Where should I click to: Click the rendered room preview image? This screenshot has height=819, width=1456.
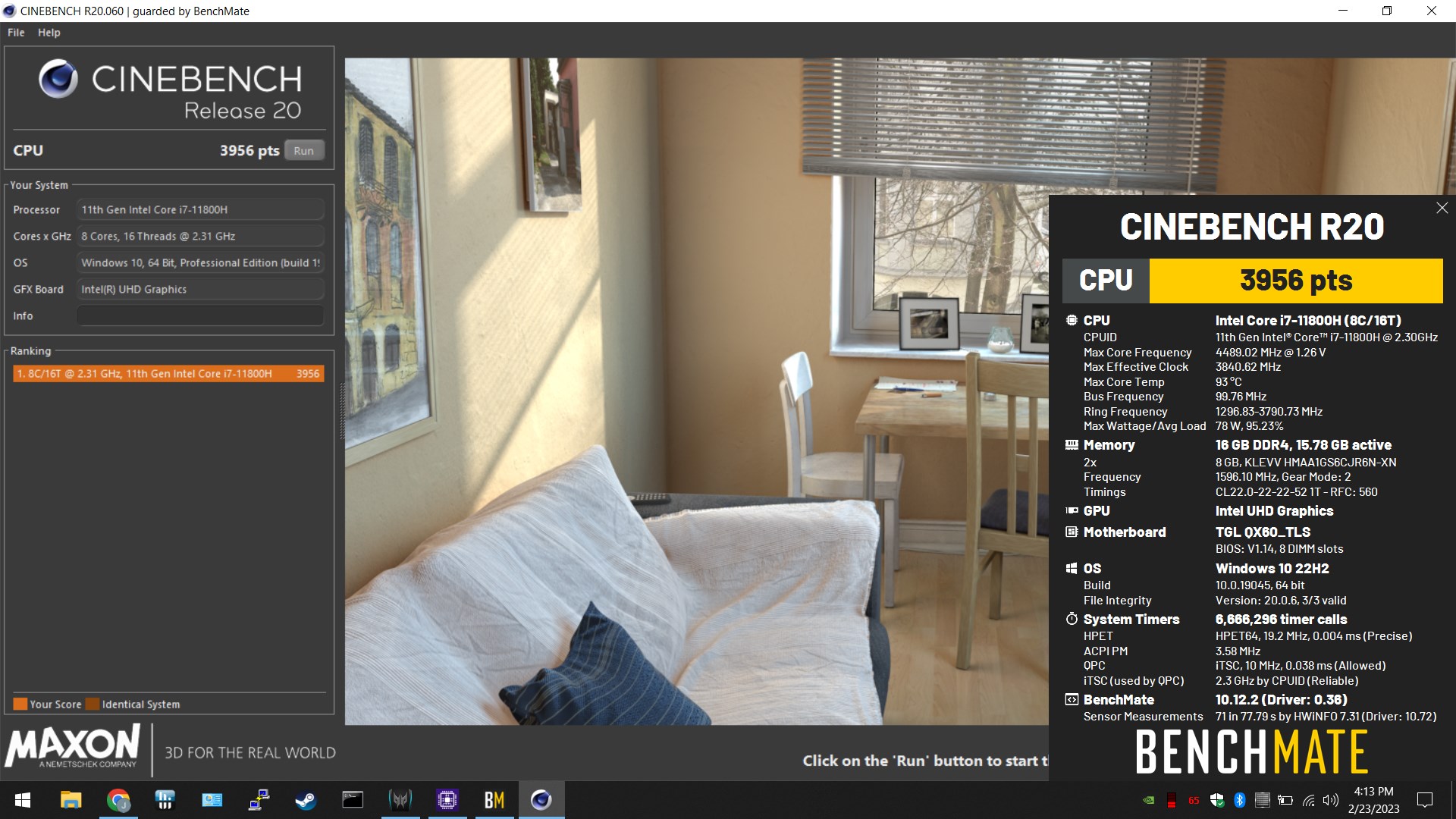696,391
